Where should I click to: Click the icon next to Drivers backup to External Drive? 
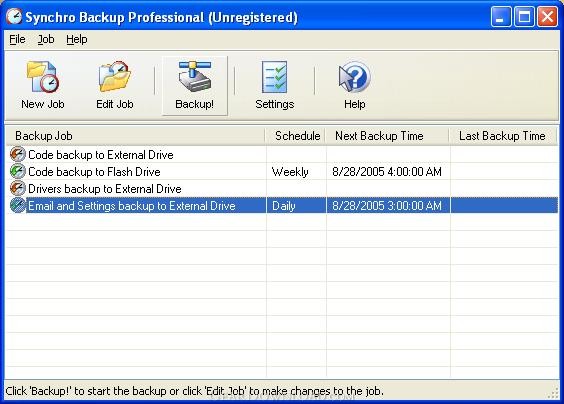point(17,188)
